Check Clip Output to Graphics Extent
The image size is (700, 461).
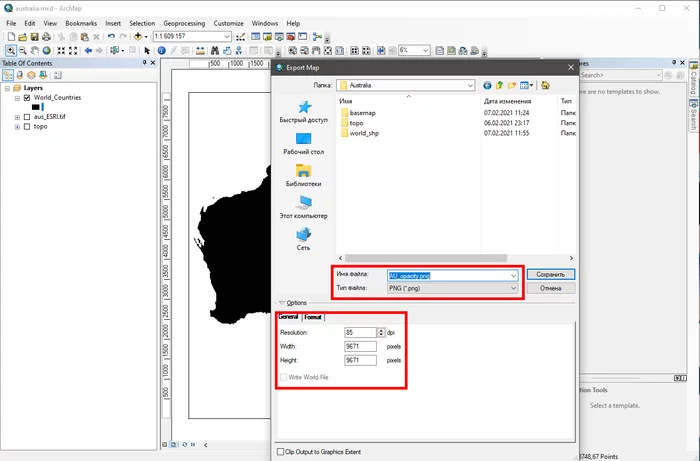point(280,452)
